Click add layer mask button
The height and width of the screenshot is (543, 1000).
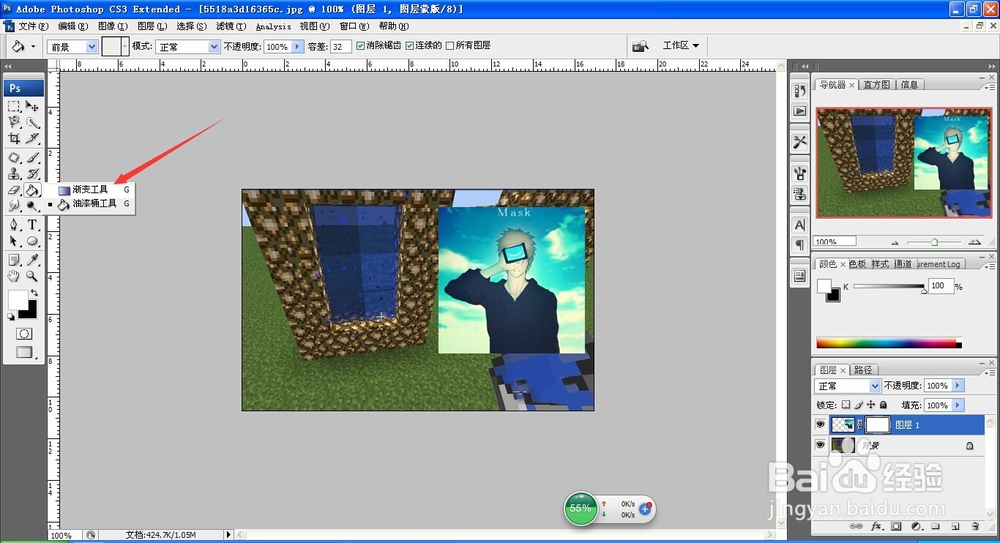pyautogui.click(x=896, y=526)
